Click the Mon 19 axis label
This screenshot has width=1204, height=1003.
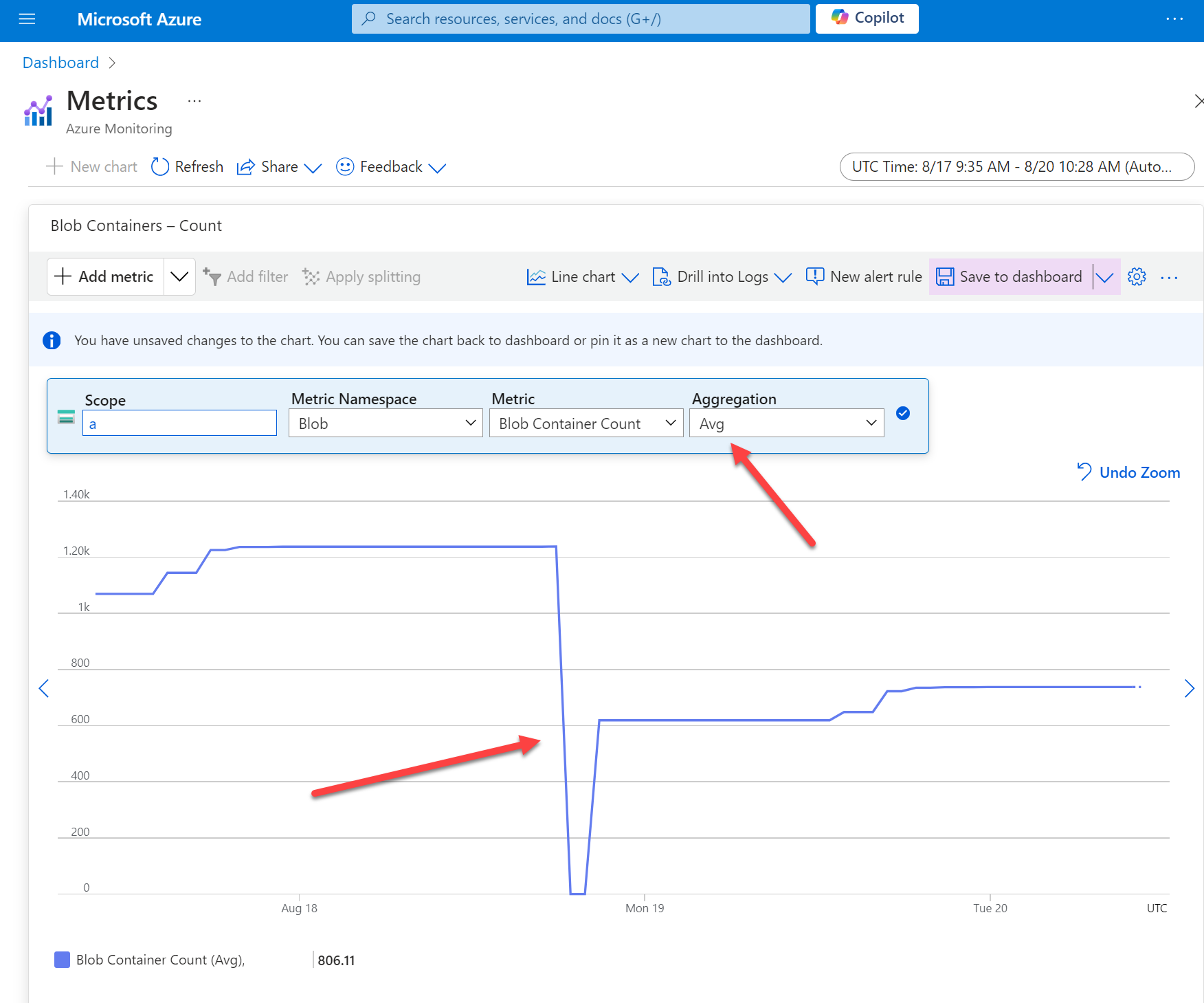645,908
